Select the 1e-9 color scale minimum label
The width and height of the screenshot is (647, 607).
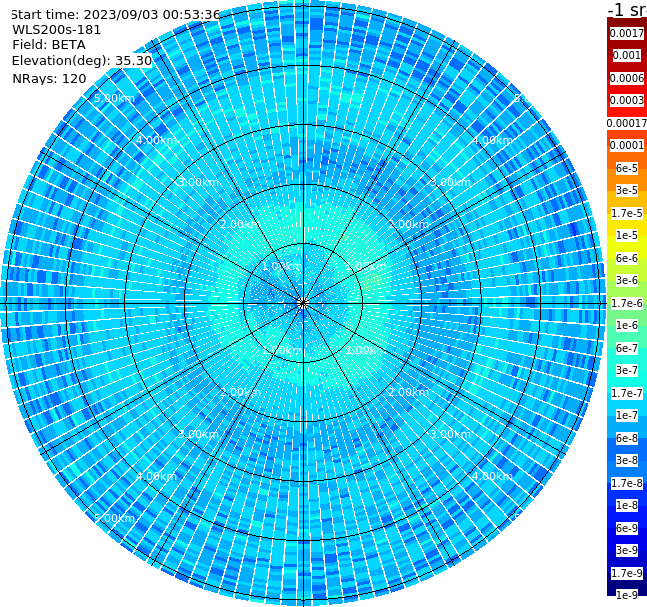pos(627,595)
